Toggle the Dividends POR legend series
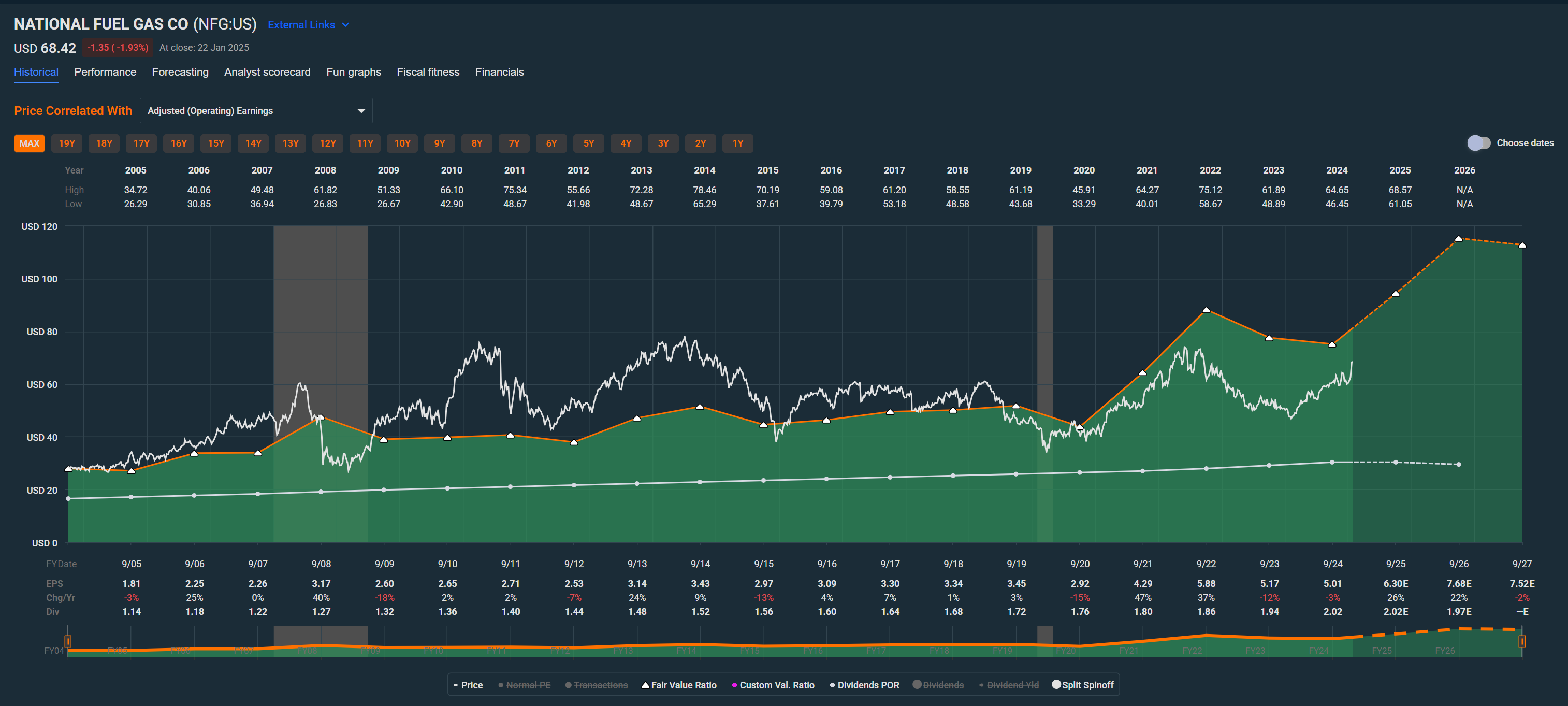The image size is (1568, 706). click(864, 685)
